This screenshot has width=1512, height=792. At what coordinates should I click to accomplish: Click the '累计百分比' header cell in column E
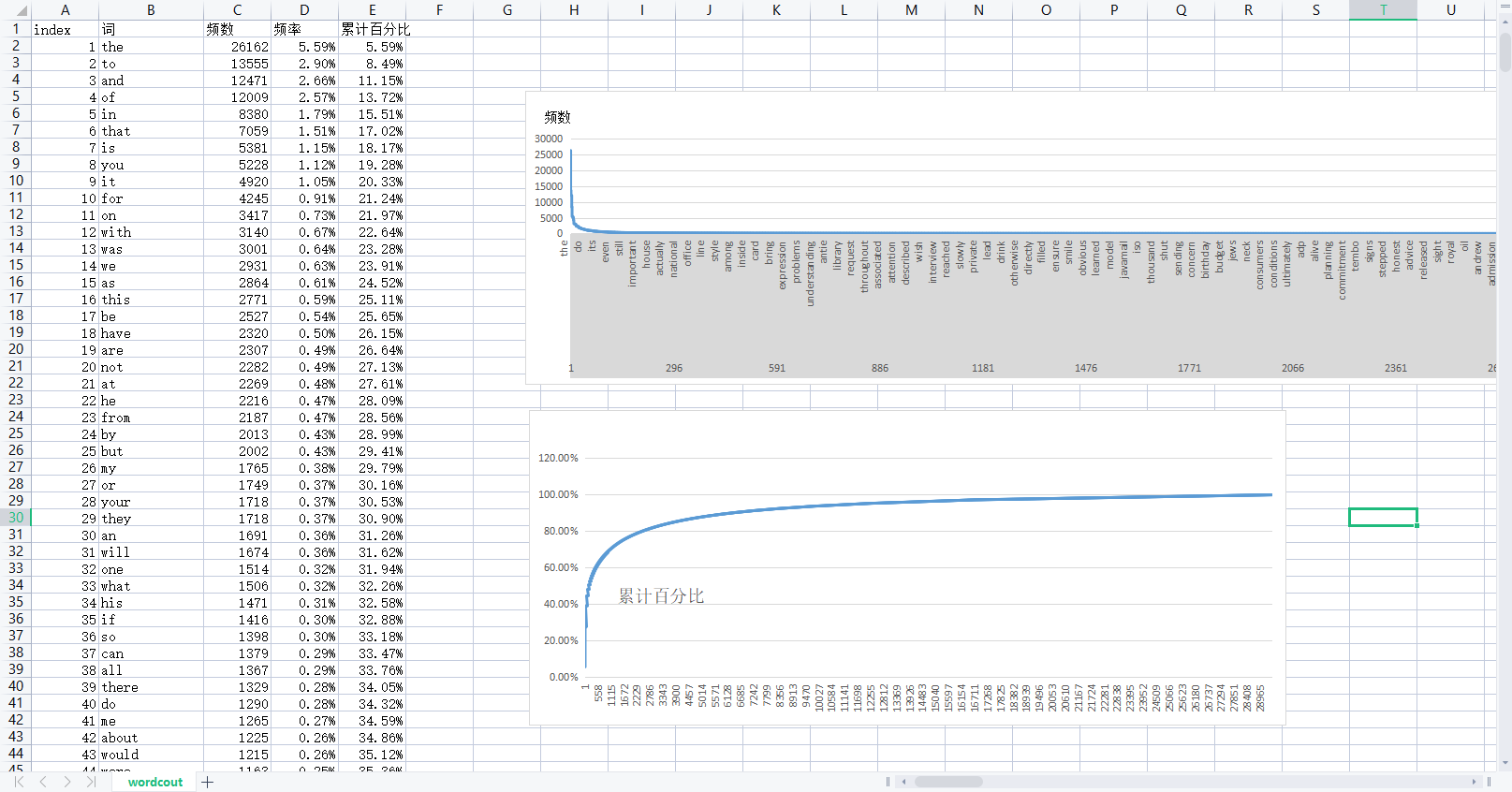pos(372,29)
